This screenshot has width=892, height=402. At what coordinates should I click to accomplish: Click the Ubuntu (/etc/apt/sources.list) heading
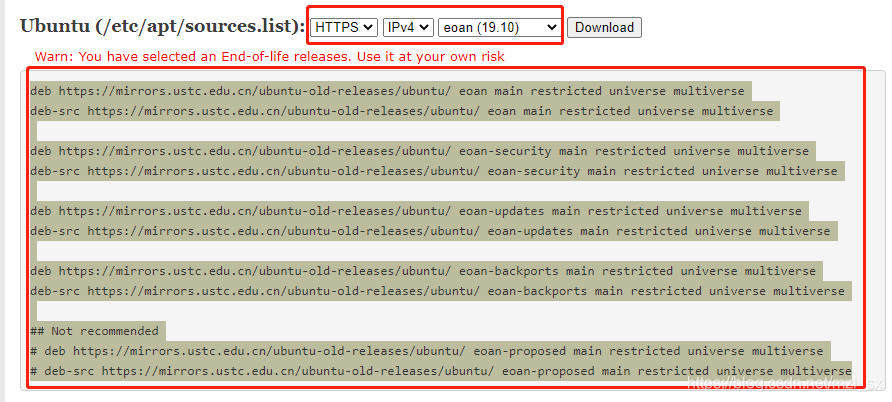point(163,26)
